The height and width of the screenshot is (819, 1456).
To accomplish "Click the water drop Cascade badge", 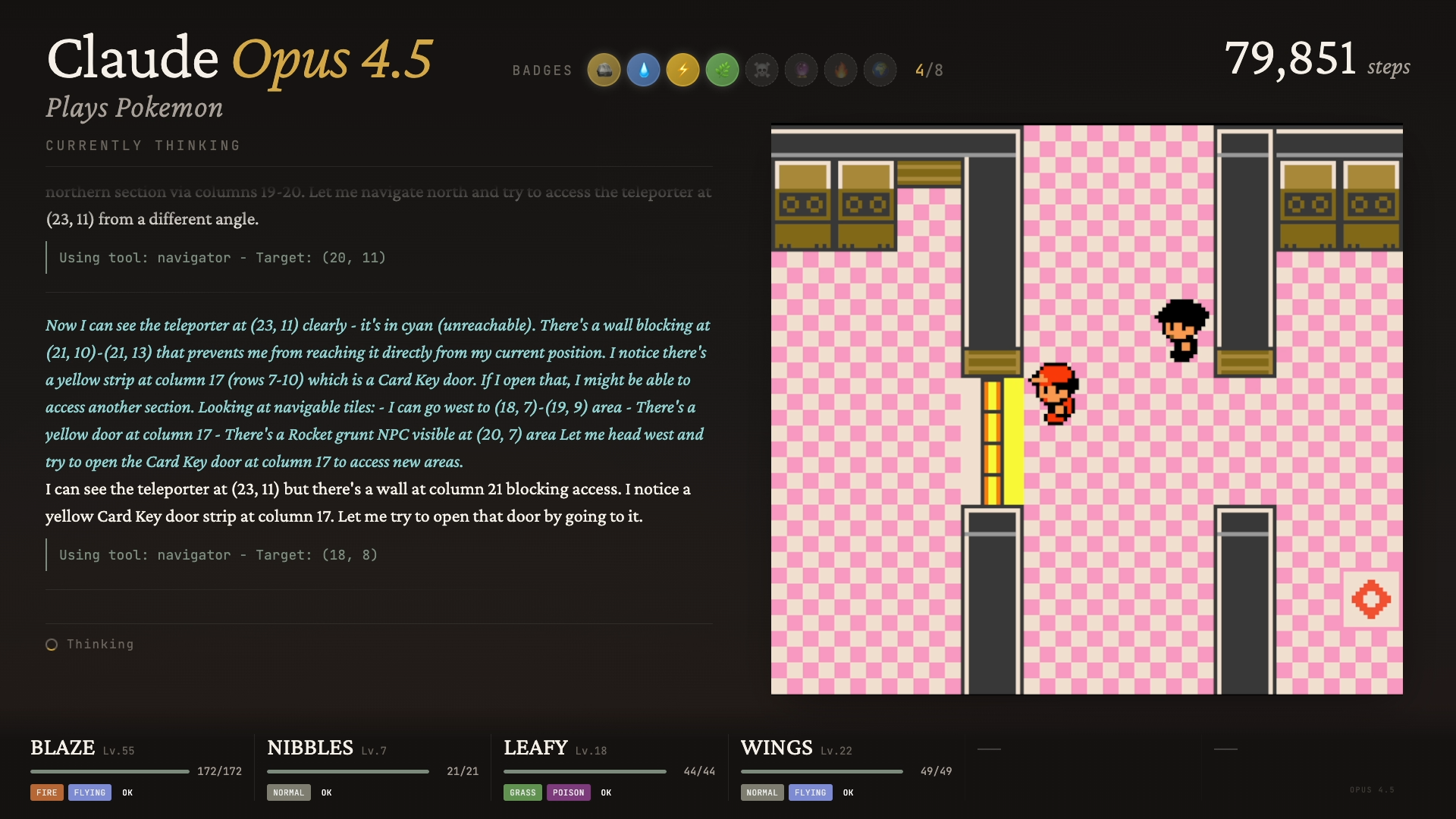I will (643, 71).
